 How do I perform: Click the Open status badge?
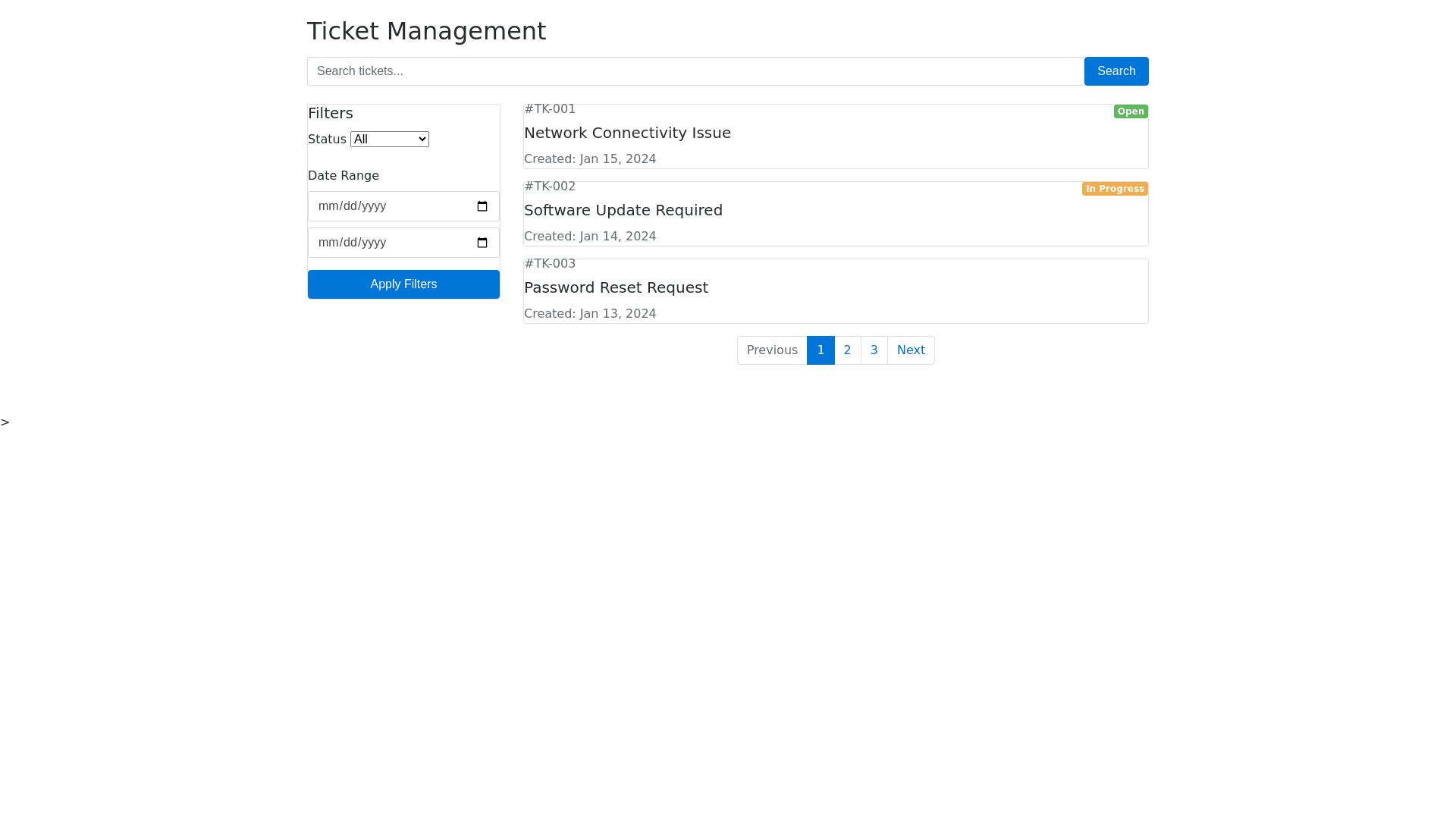point(1130,111)
